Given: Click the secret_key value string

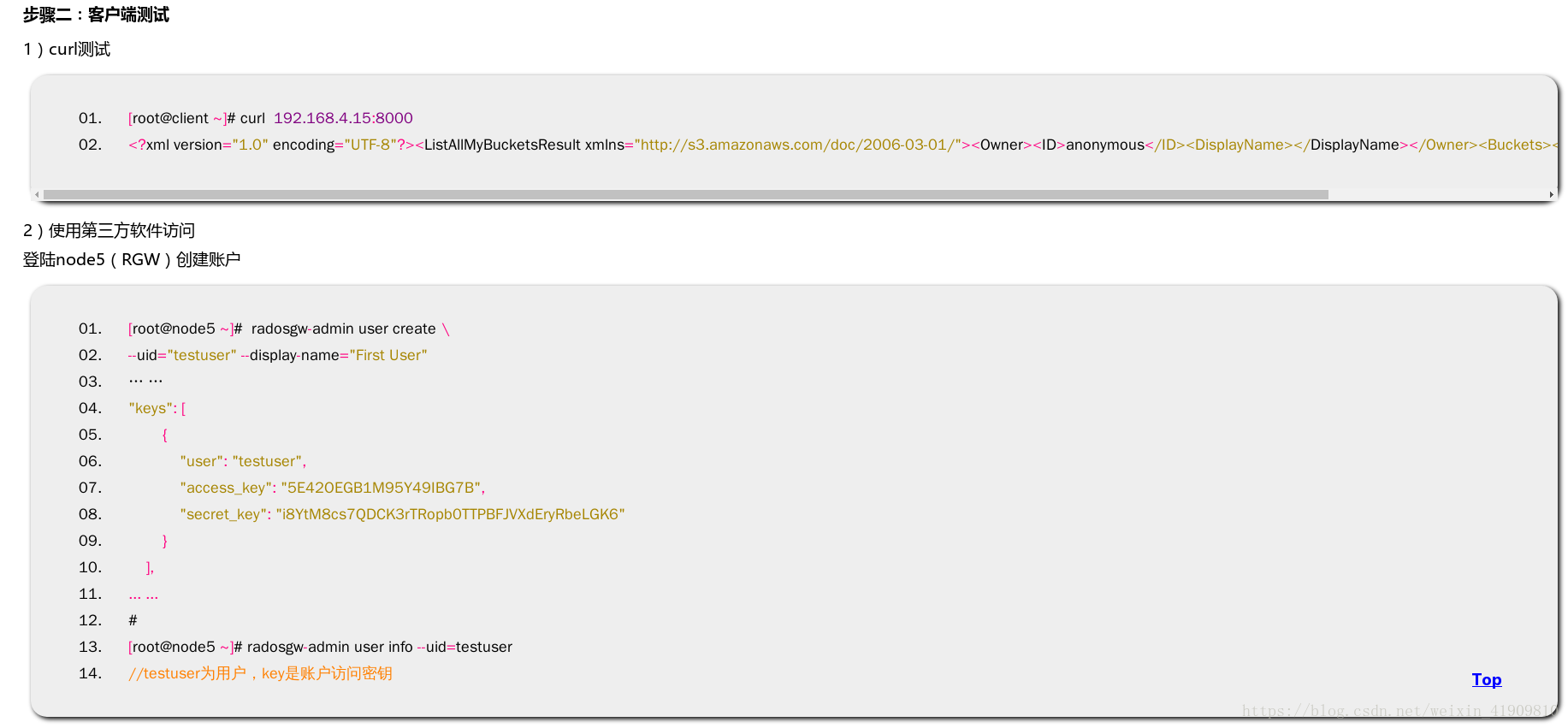Looking at the screenshot, I should click(x=450, y=514).
